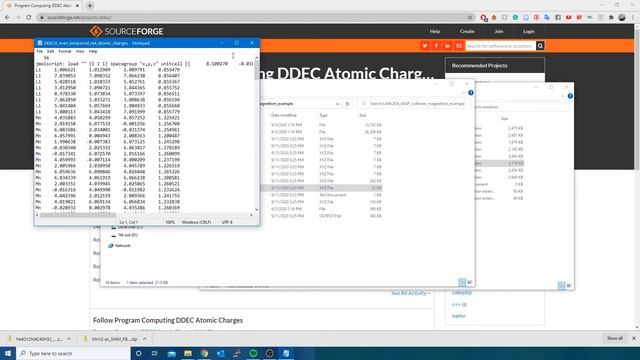Click refresh button beside Explorer address bar
Viewport: 640px width, 360px height.
tap(347, 104)
